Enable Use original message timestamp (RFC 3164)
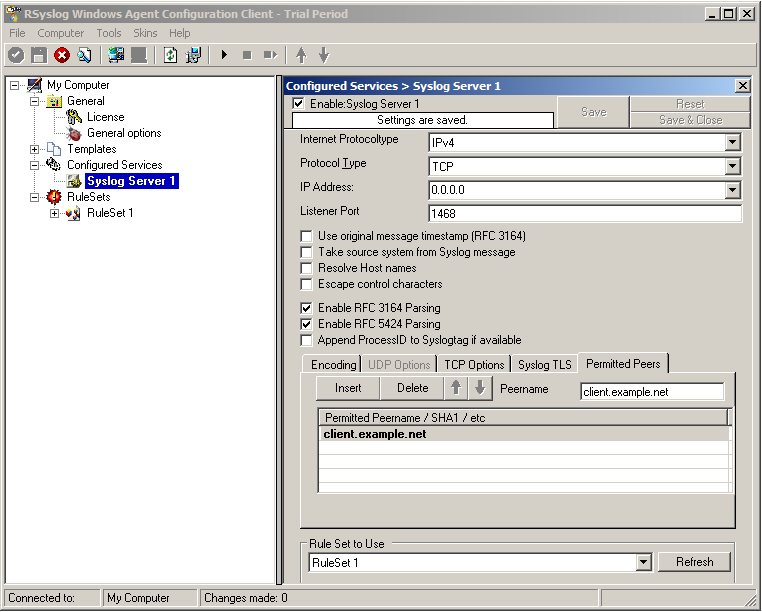This screenshot has height=612, width=762. pyautogui.click(x=306, y=236)
